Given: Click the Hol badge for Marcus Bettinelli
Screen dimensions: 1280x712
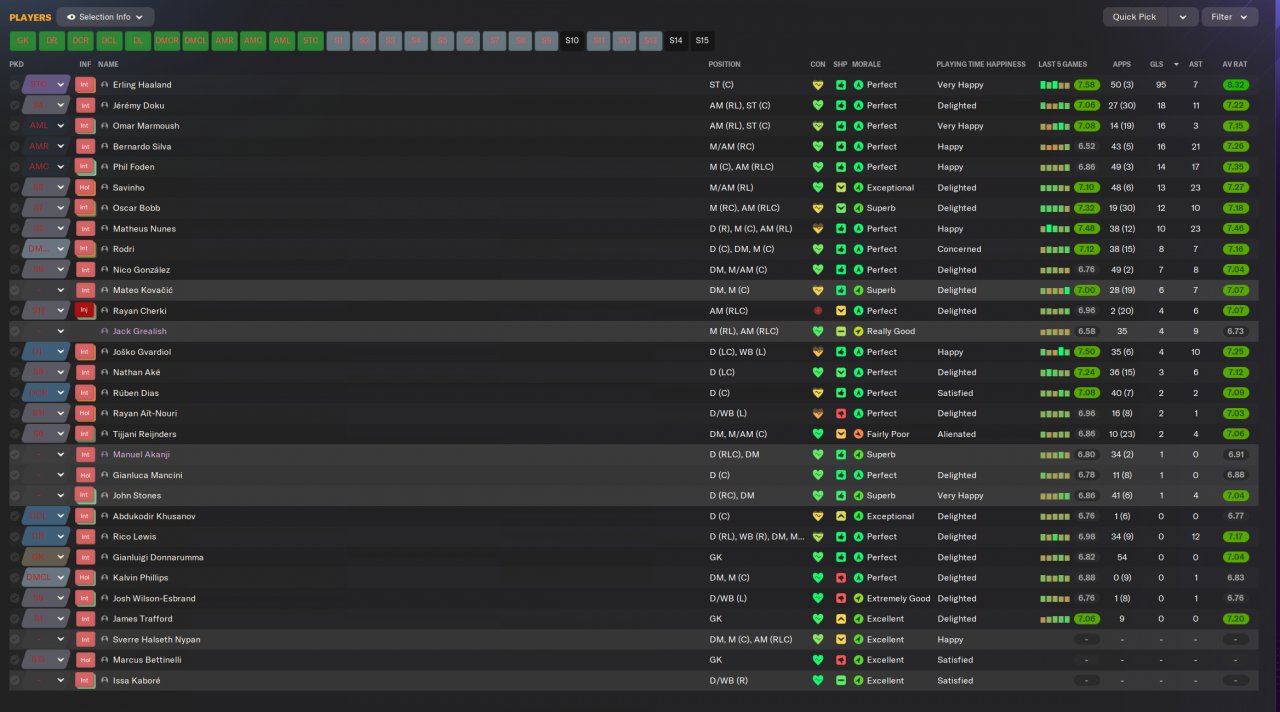Looking at the screenshot, I should pos(86,660).
